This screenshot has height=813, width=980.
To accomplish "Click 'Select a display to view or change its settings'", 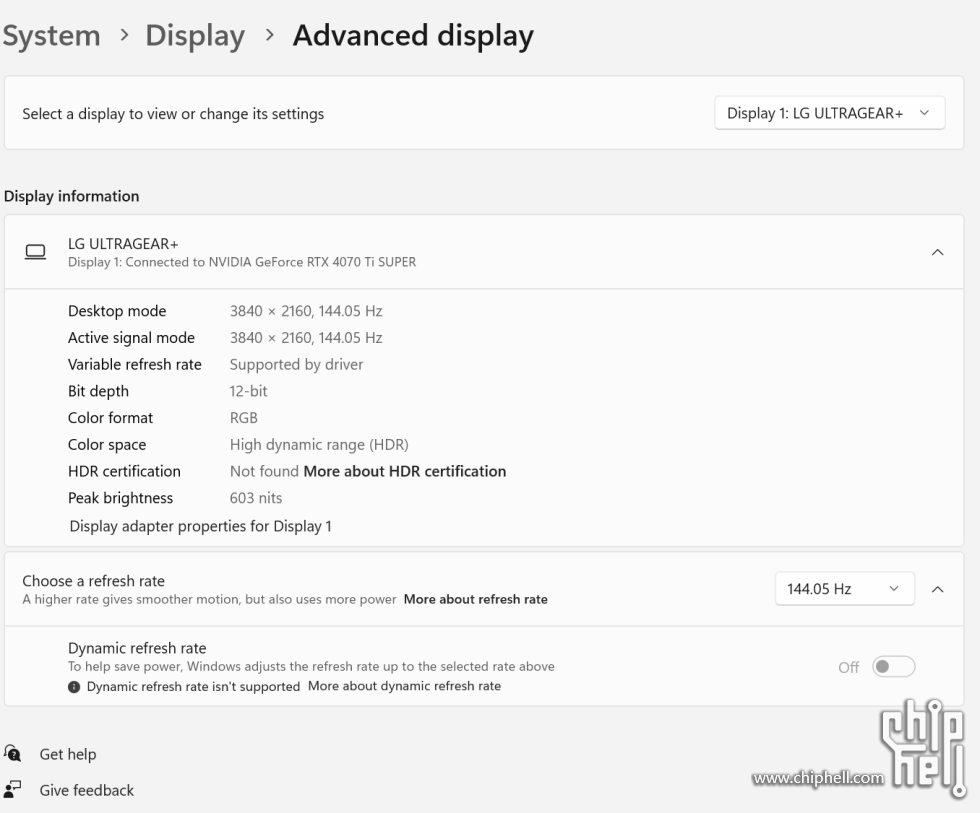I will (x=173, y=114).
